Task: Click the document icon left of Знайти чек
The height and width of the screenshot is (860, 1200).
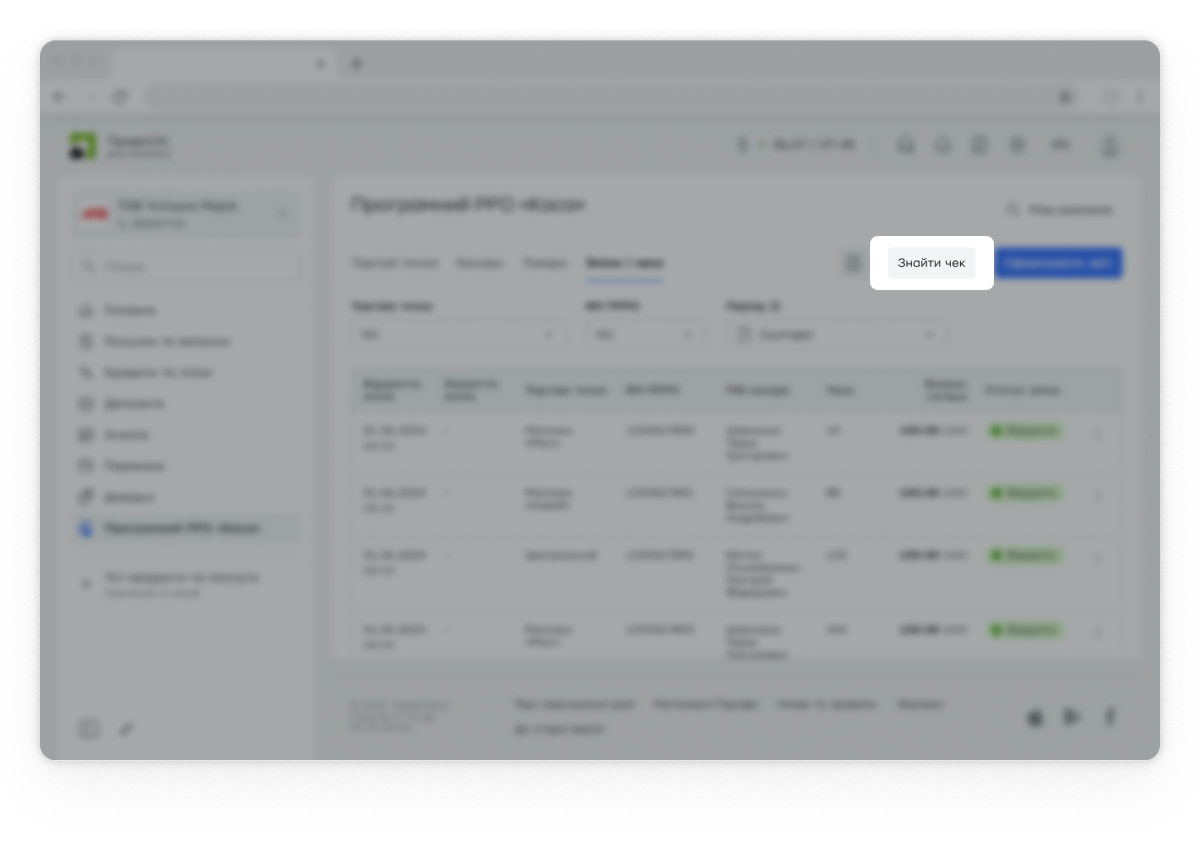Action: [x=852, y=263]
